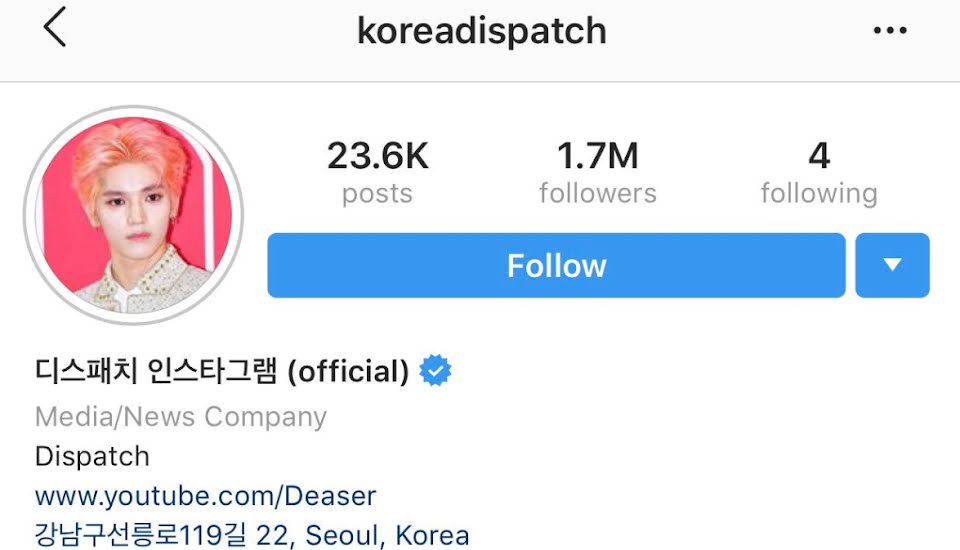960x550 pixels.
Task: Tap the Korean display name 디스패치 인스타그램
Action: click(156, 371)
